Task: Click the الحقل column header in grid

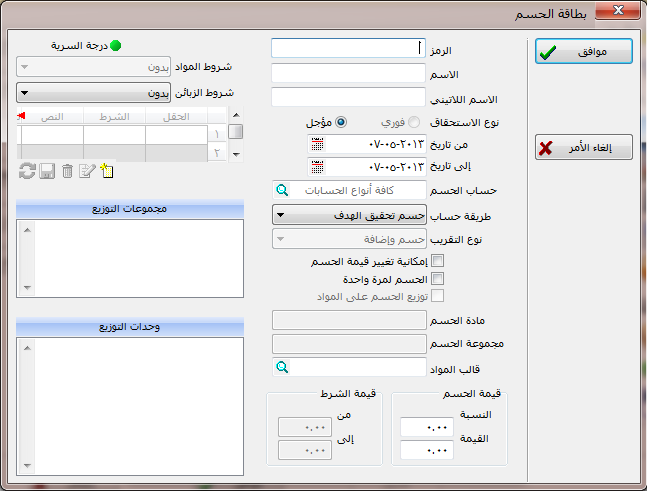Action: [x=166, y=117]
